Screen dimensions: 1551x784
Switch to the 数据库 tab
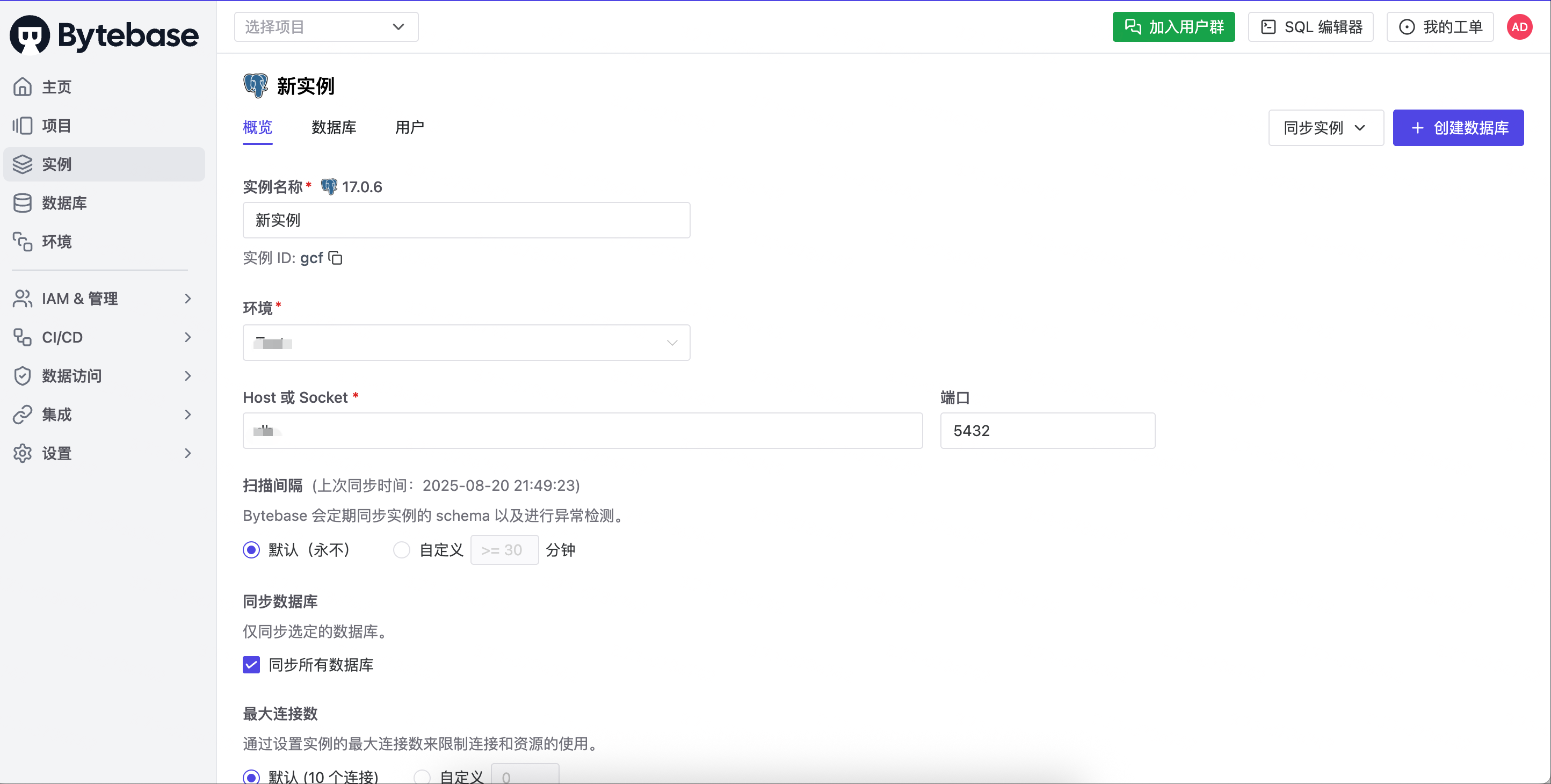coord(334,127)
